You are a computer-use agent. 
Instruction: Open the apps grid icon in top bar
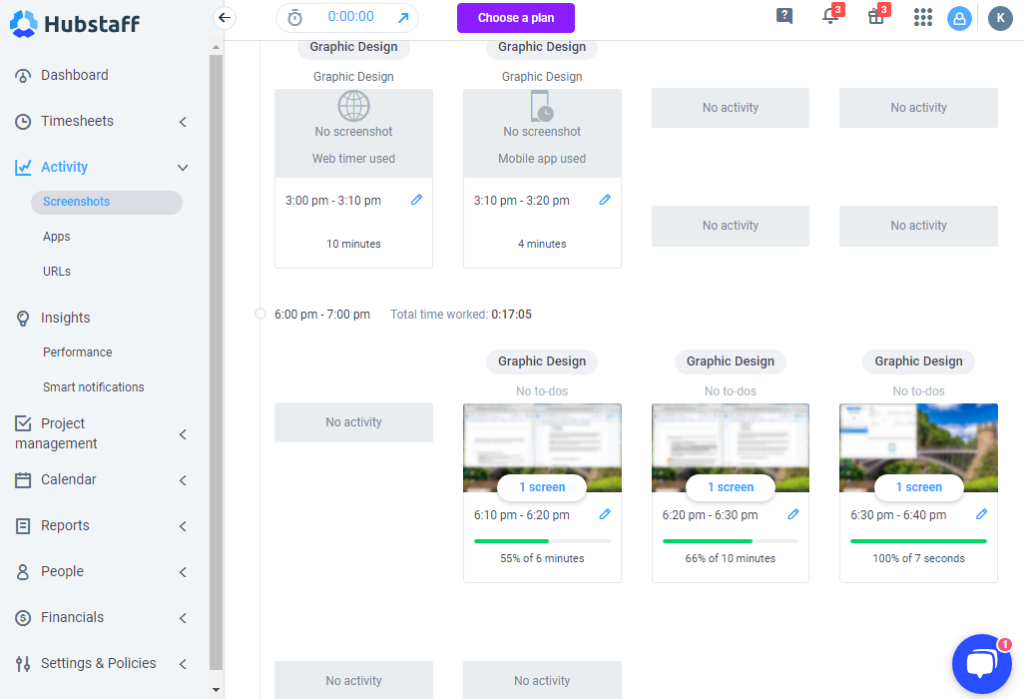(922, 17)
